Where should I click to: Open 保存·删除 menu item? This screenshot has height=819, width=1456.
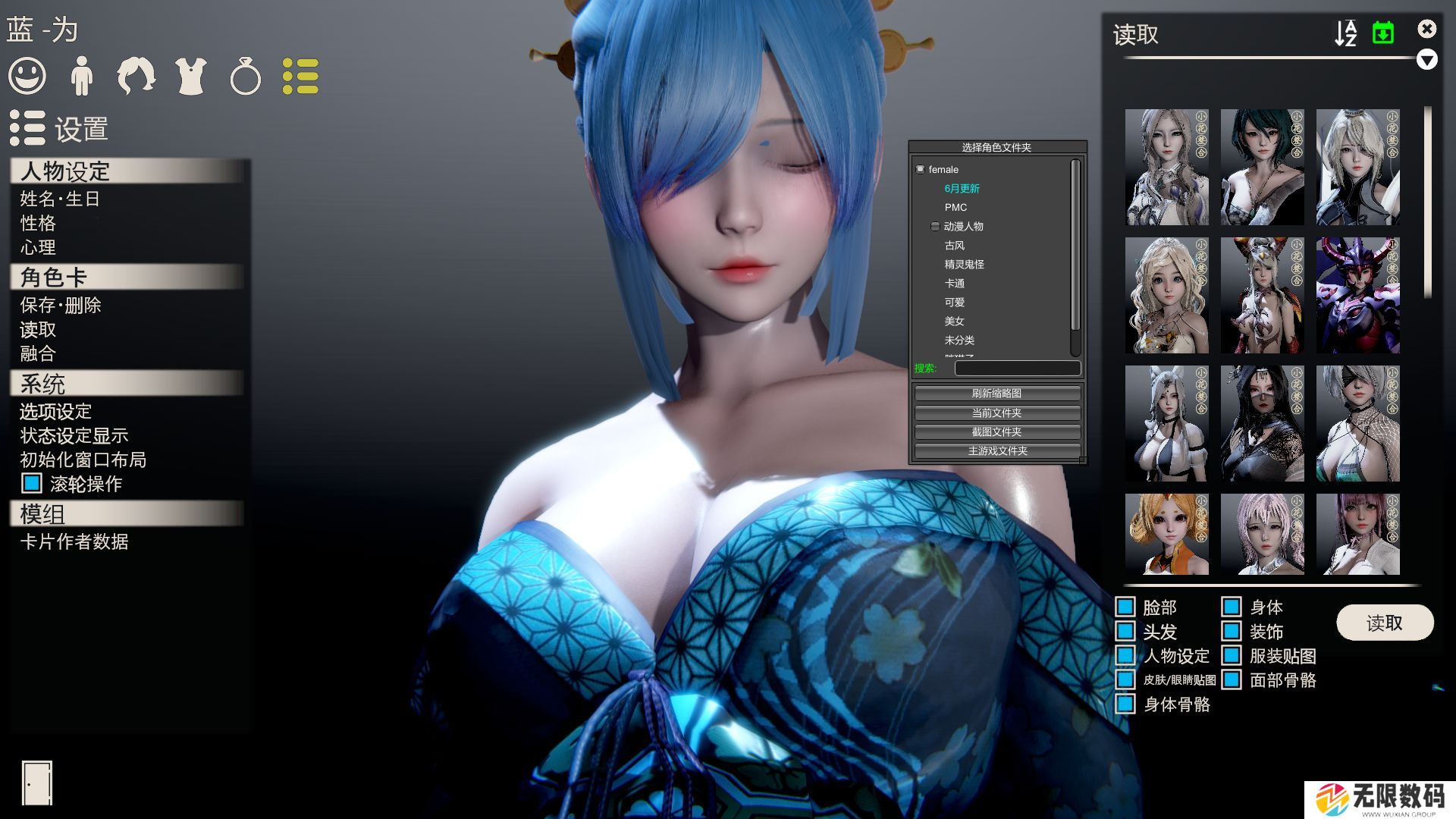pos(61,305)
